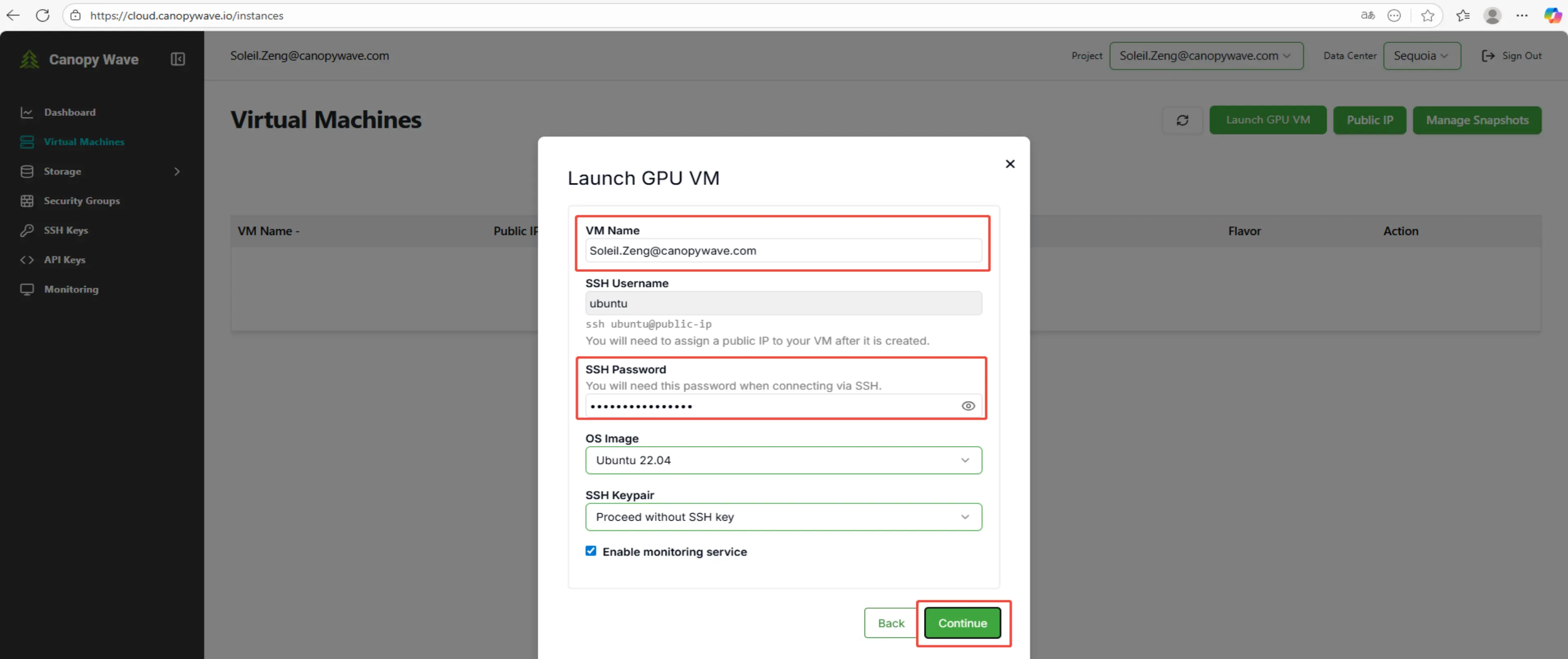
Task: Uncheck Enable monitoring service checkbox
Action: click(x=590, y=551)
